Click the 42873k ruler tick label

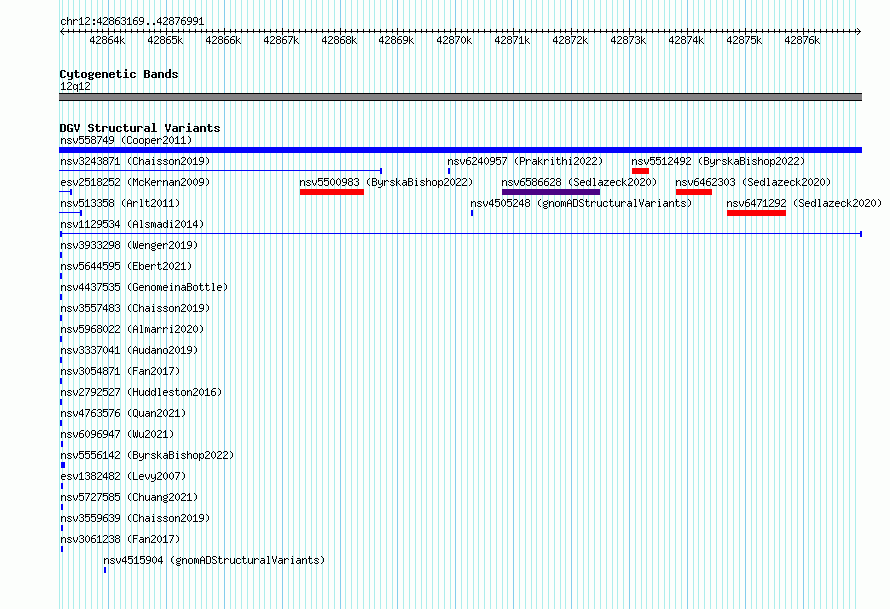click(628, 40)
